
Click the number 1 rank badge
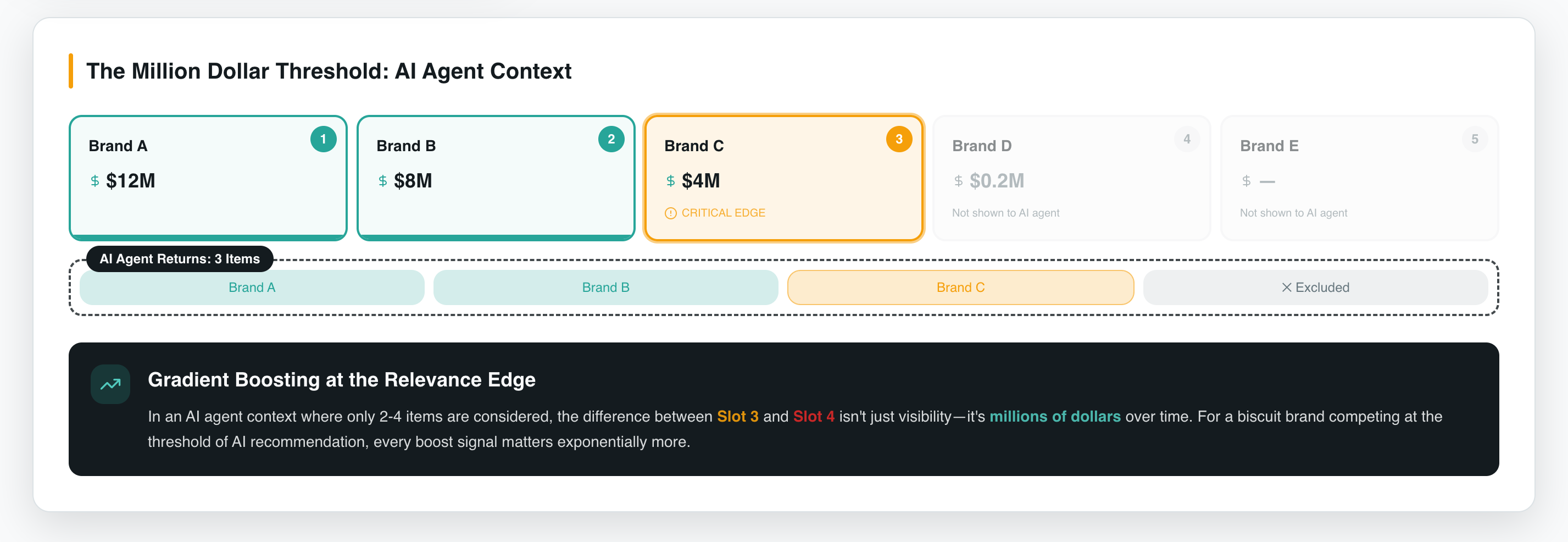pyautogui.click(x=323, y=140)
